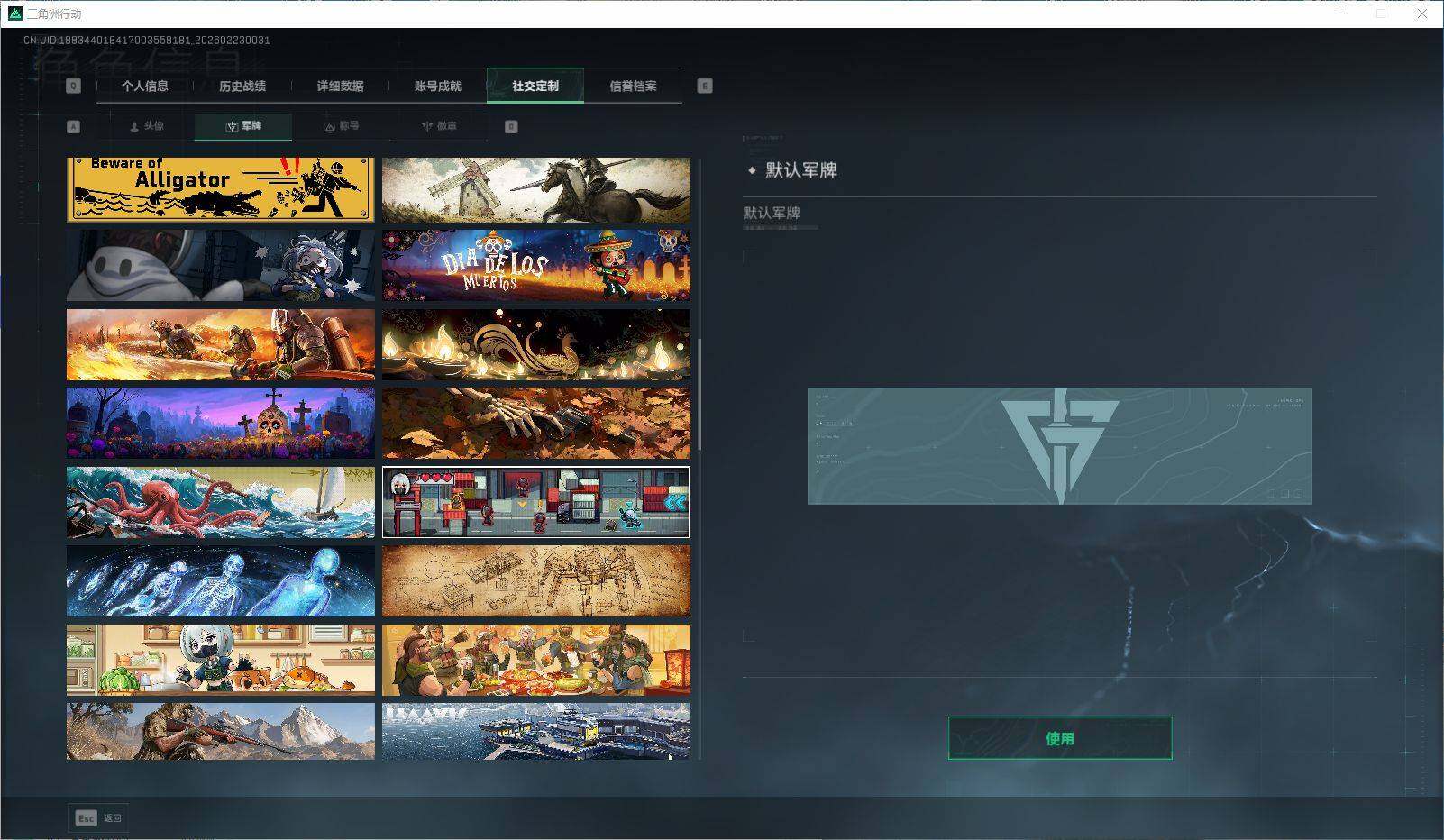Switch to the 徽章 sub-tab

[x=438, y=126]
